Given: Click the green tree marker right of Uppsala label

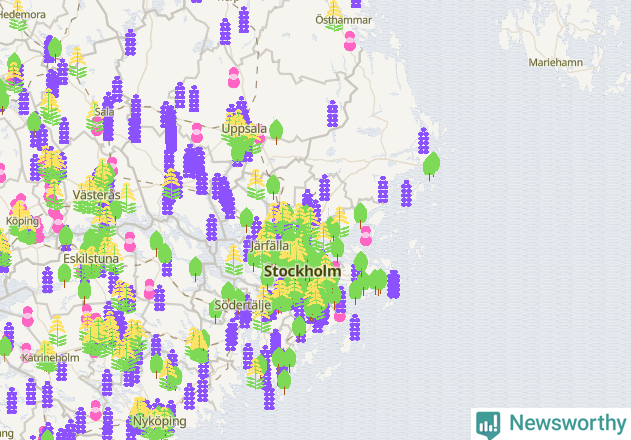Looking at the screenshot, I should pos(276,131).
